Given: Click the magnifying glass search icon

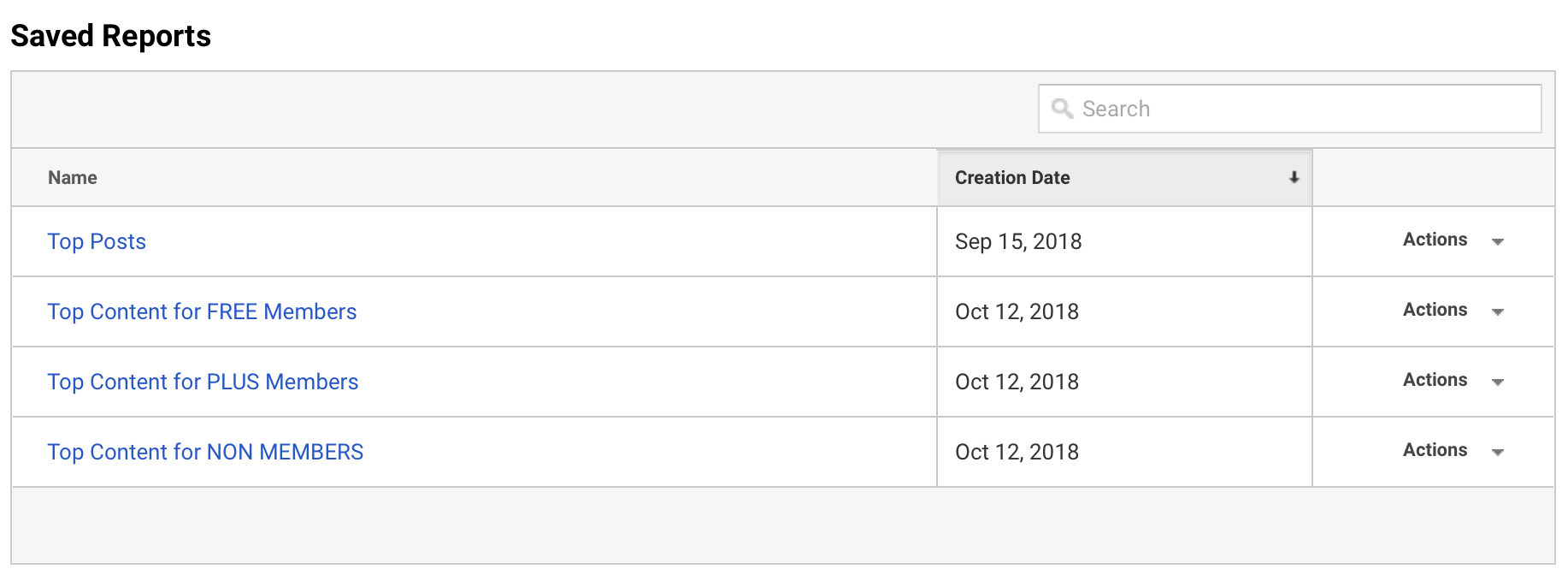Looking at the screenshot, I should pos(1062,109).
